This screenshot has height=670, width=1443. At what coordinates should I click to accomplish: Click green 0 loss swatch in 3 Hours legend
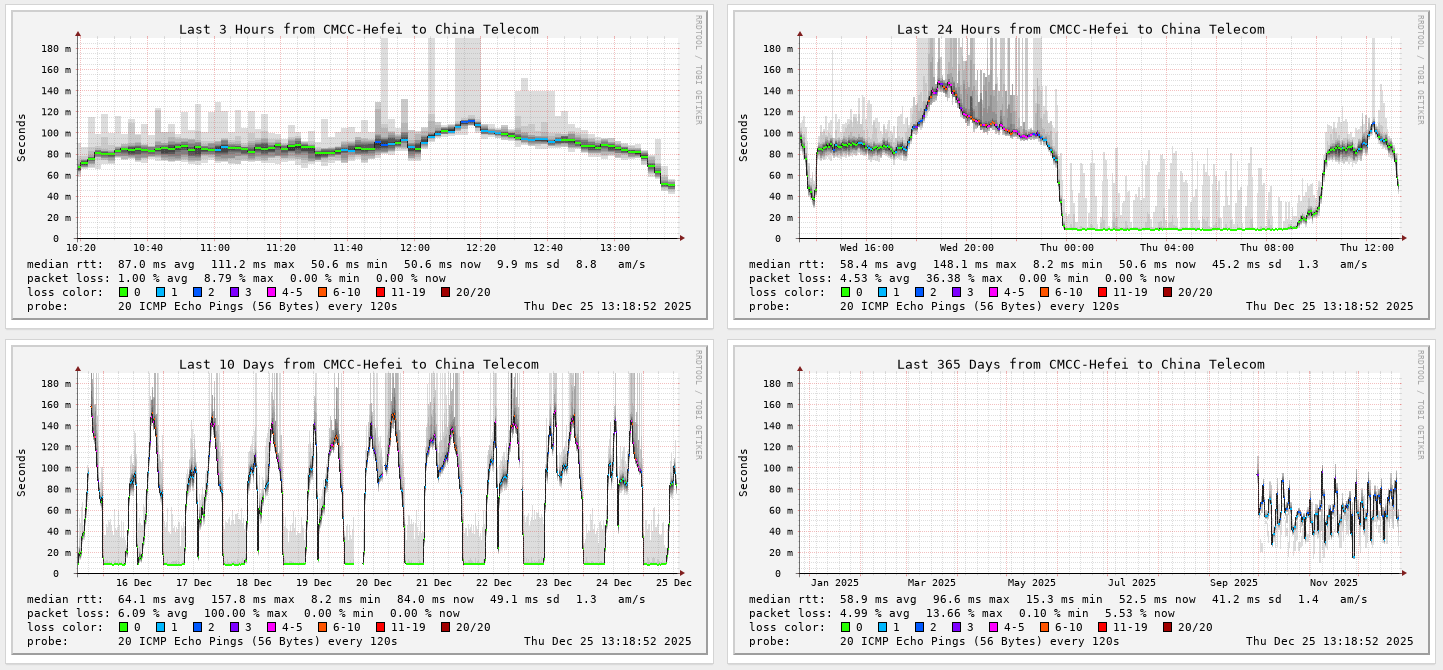pos(124,292)
